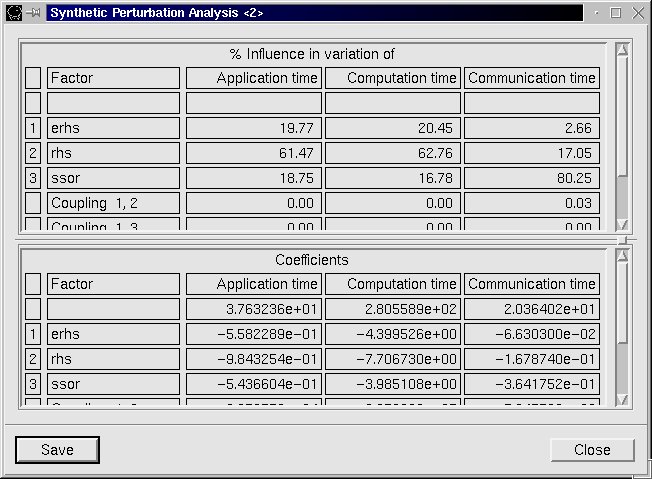
Task: Click up arrow of influence table scrollbar
Action: click(622, 49)
